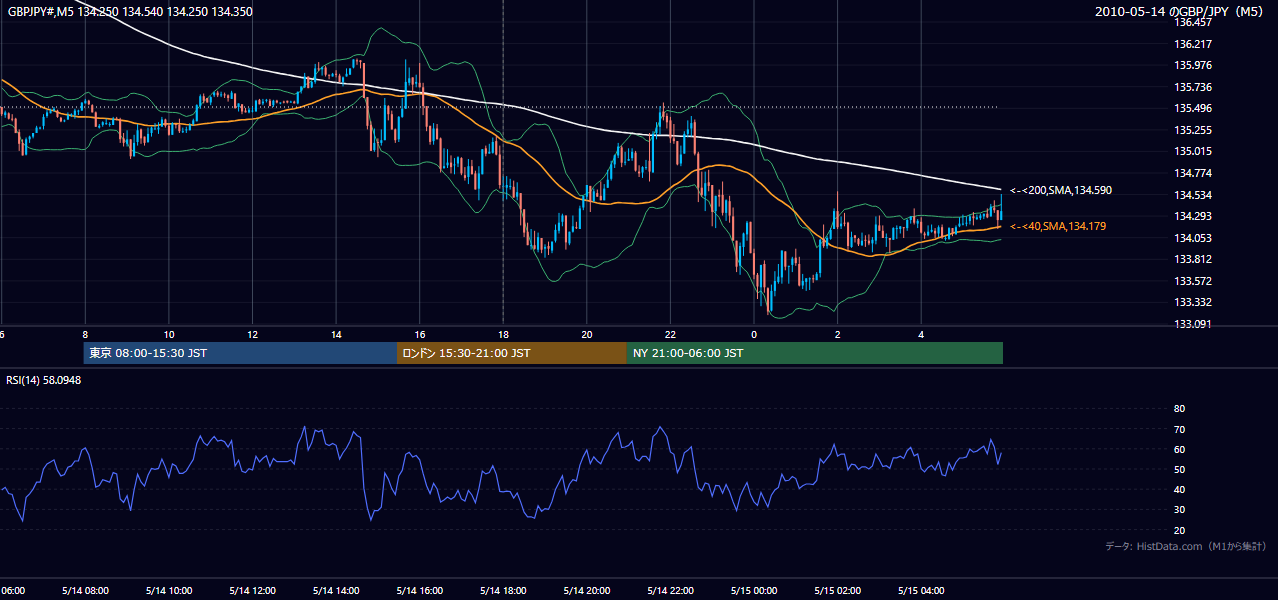
Task: Click the 135.736 price axis label
Action: pos(1193,87)
